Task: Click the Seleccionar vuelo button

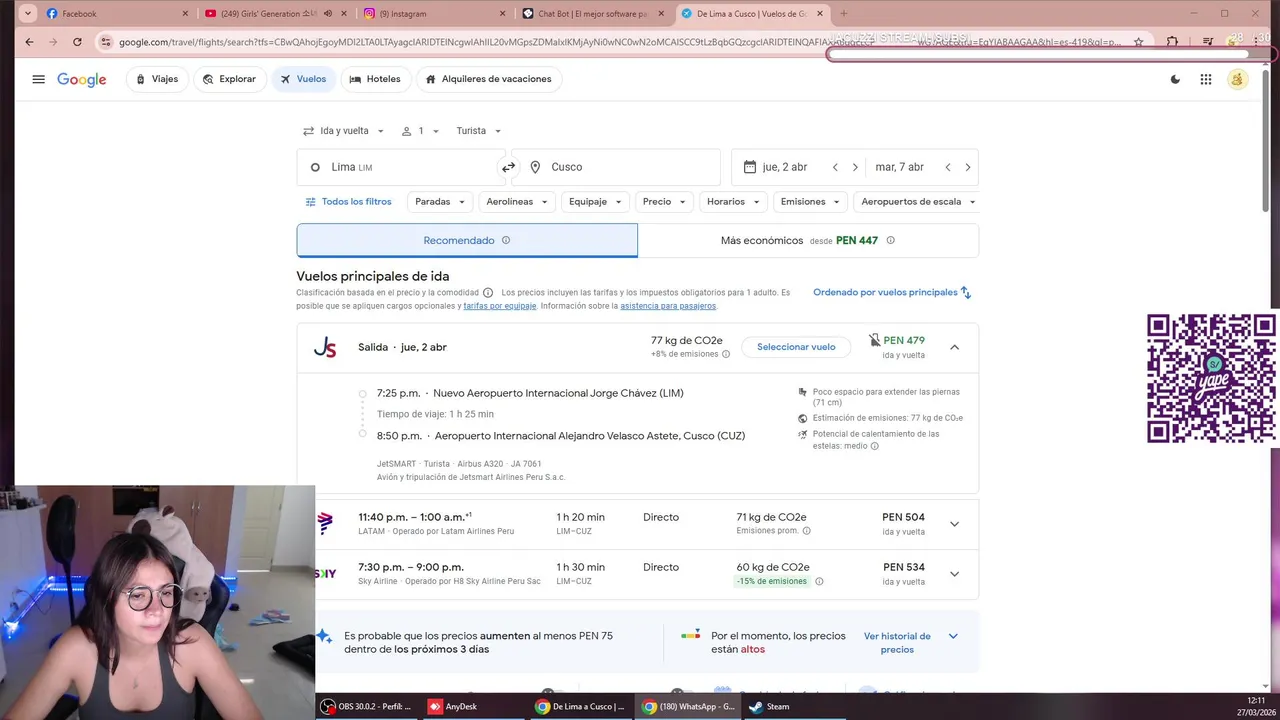Action: 796,347
